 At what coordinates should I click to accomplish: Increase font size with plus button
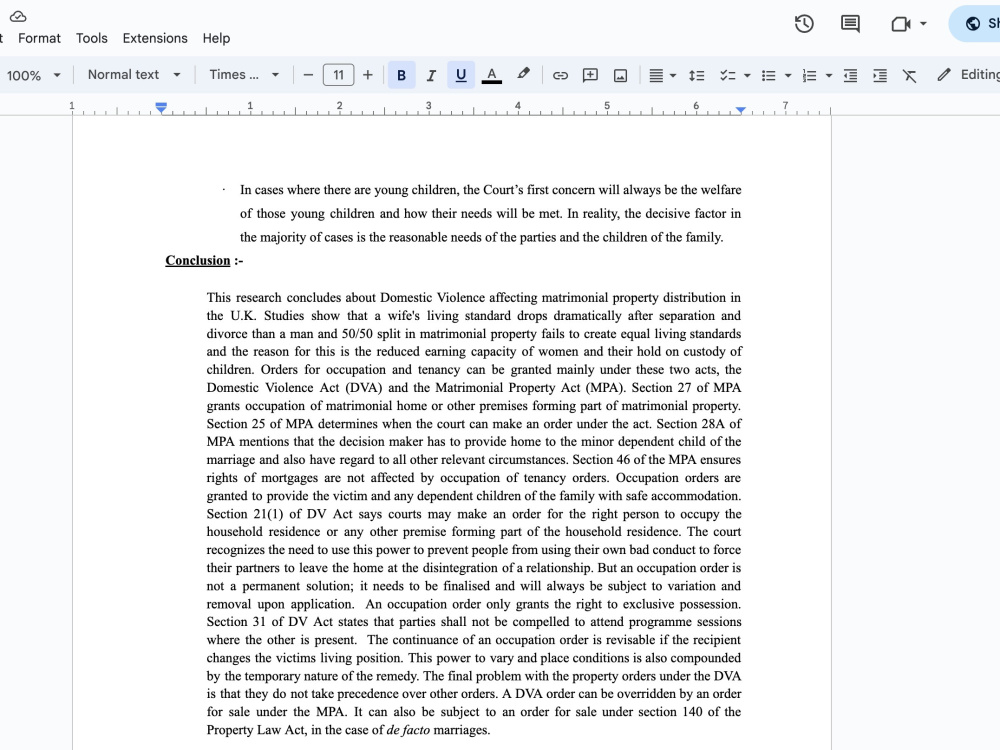coord(367,75)
